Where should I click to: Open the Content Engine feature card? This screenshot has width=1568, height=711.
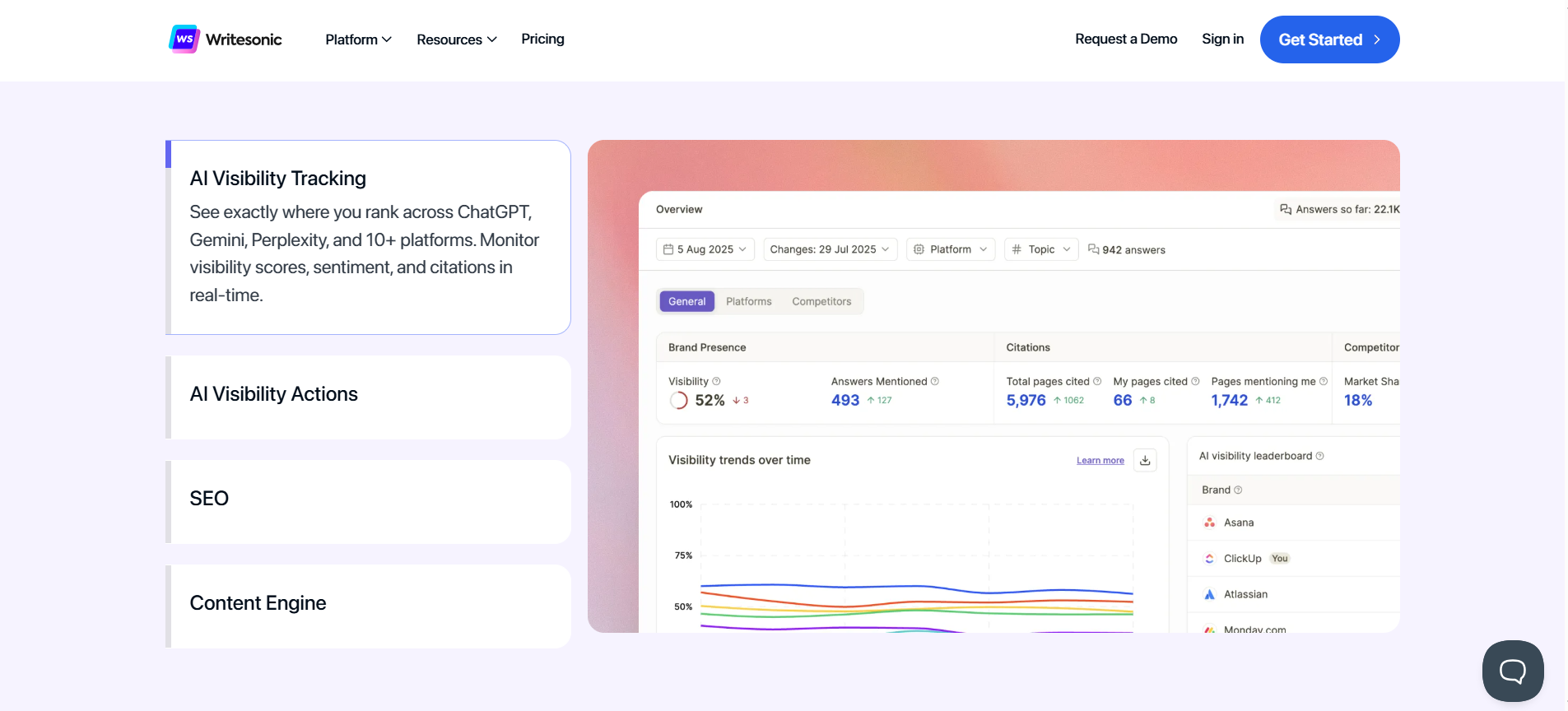368,606
